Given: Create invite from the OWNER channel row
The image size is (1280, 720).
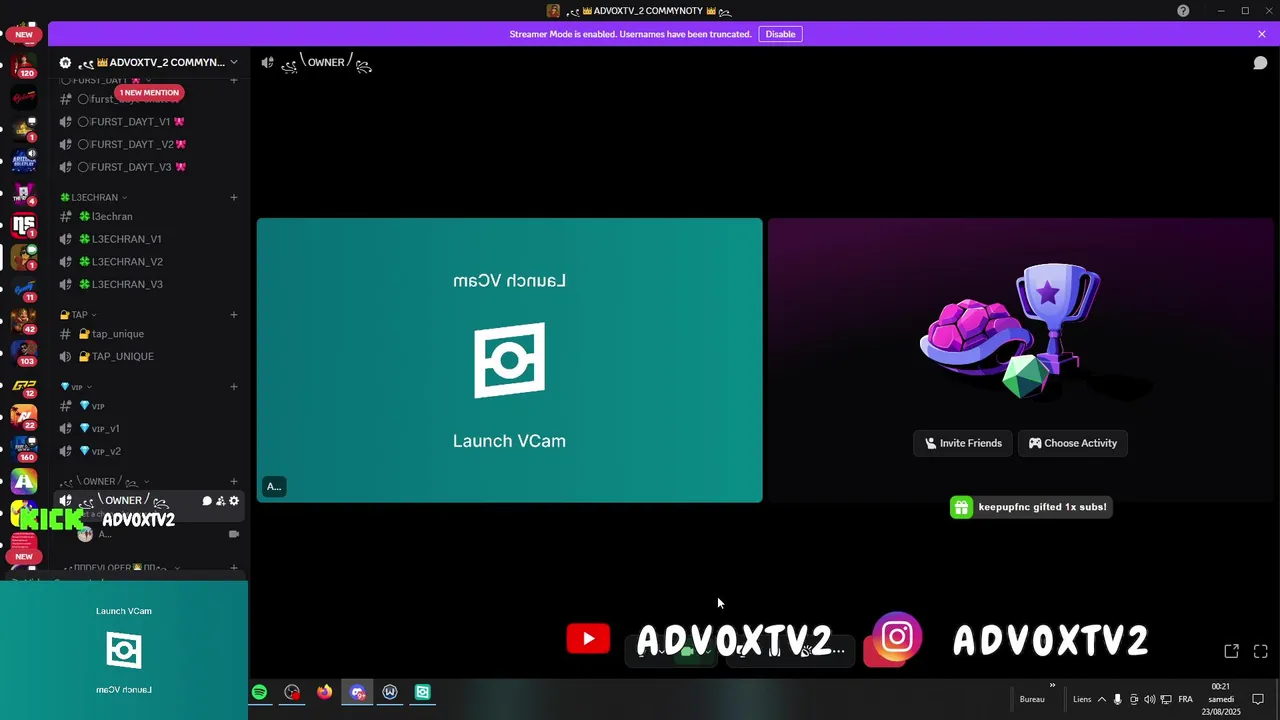Looking at the screenshot, I should coord(221,501).
